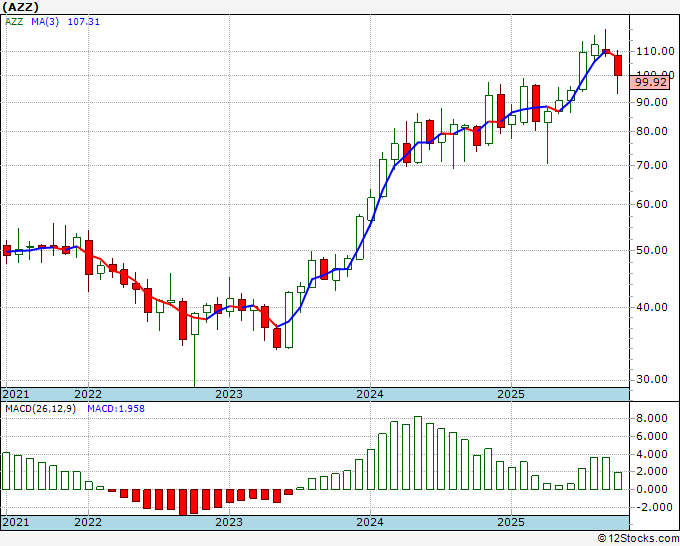Click 2025 on the MACD timeline
The height and width of the screenshot is (546, 680).
511,522
